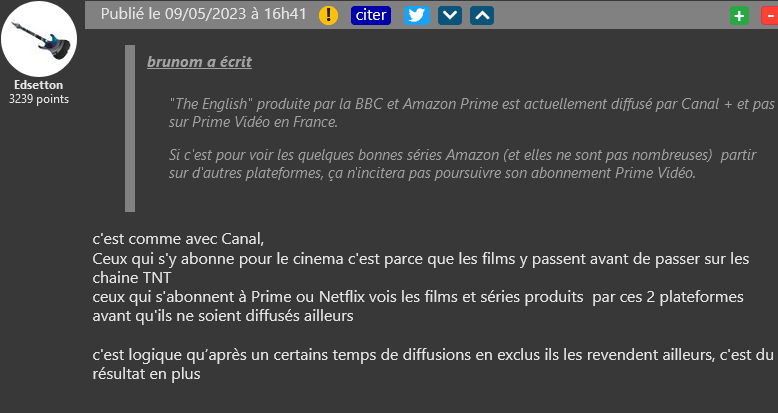Open Edsetton's guitar avatar
Viewport: 778px width, 413px height.
click(39, 39)
